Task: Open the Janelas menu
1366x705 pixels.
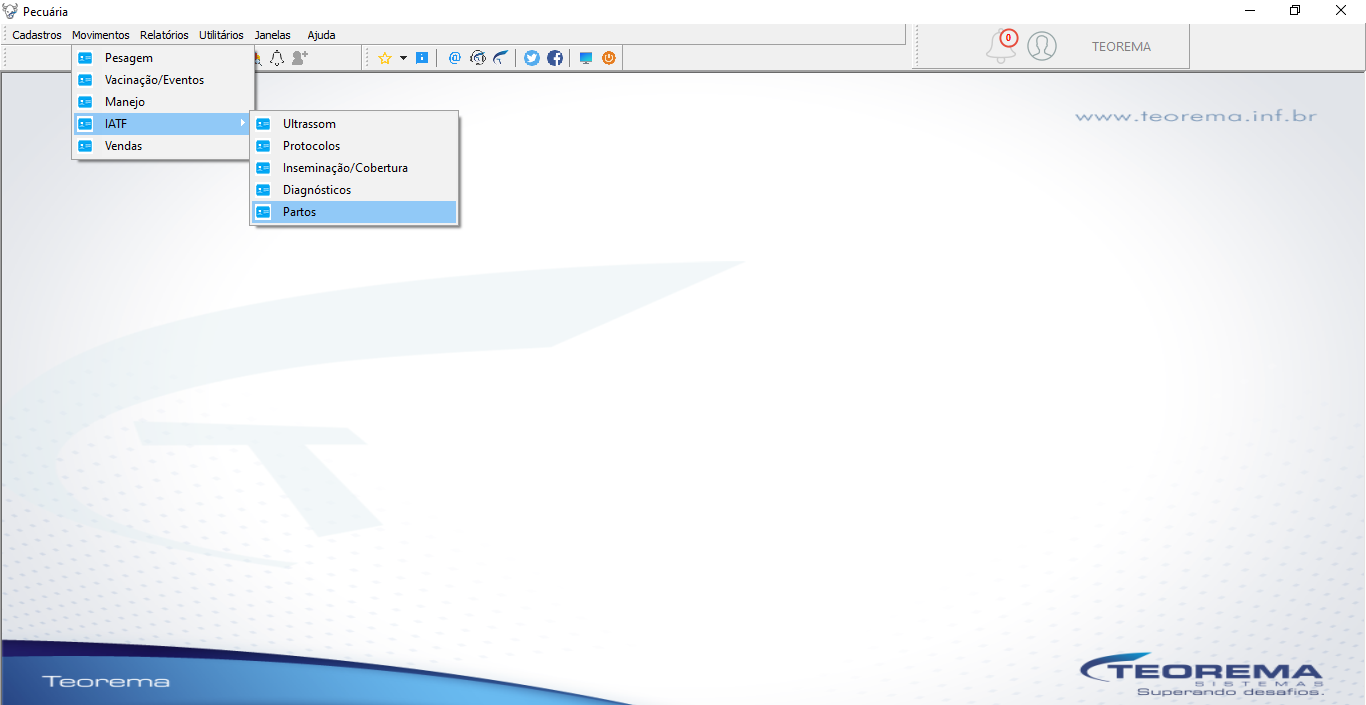Action: pos(273,35)
